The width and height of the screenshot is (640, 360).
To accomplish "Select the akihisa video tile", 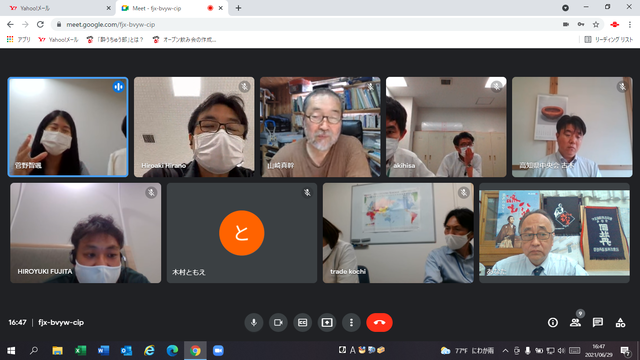I will [x=446, y=127].
